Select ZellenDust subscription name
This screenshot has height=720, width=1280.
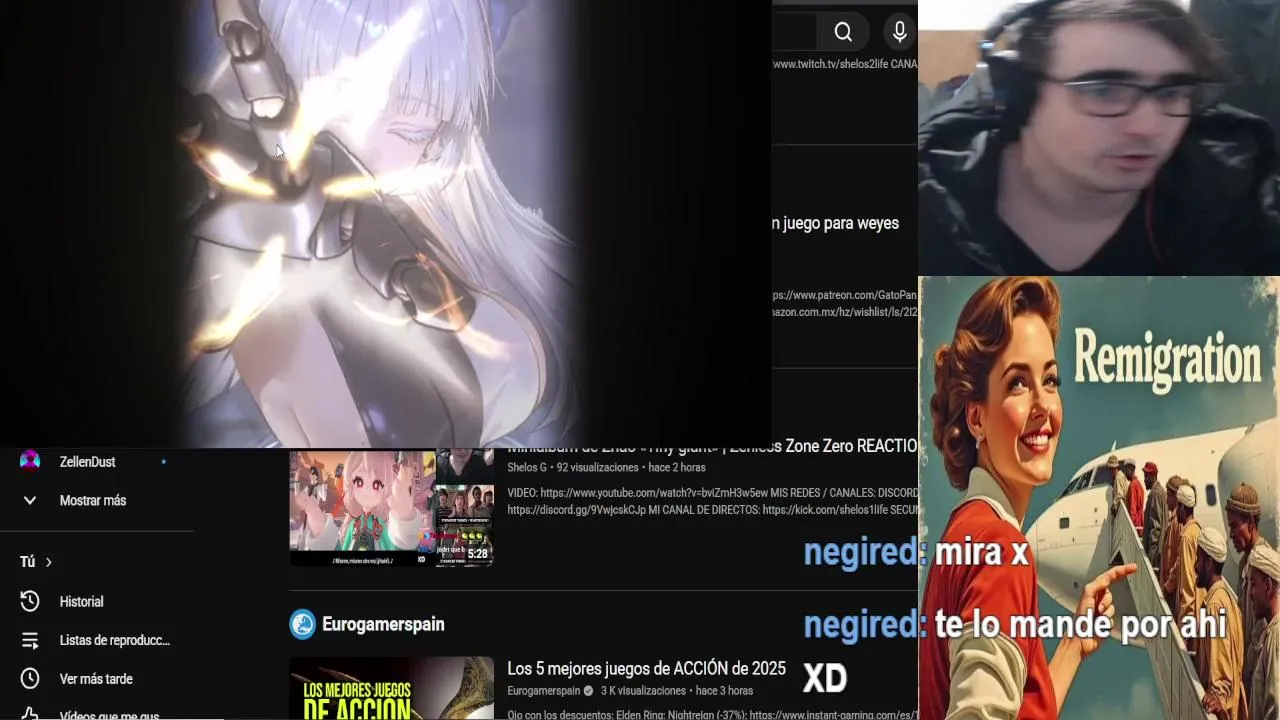click(x=88, y=462)
